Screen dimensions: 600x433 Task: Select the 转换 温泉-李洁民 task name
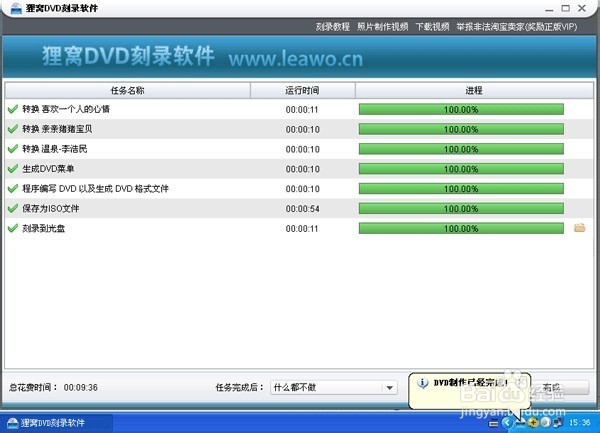(x=55, y=149)
